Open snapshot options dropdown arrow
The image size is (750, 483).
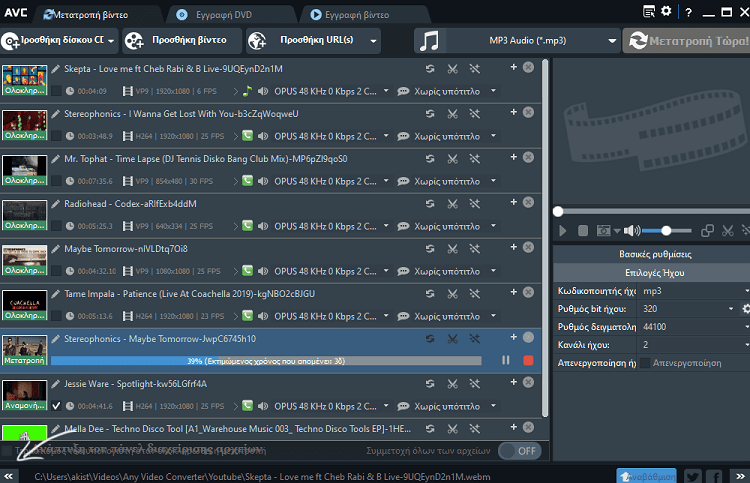[x=617, y=231]
